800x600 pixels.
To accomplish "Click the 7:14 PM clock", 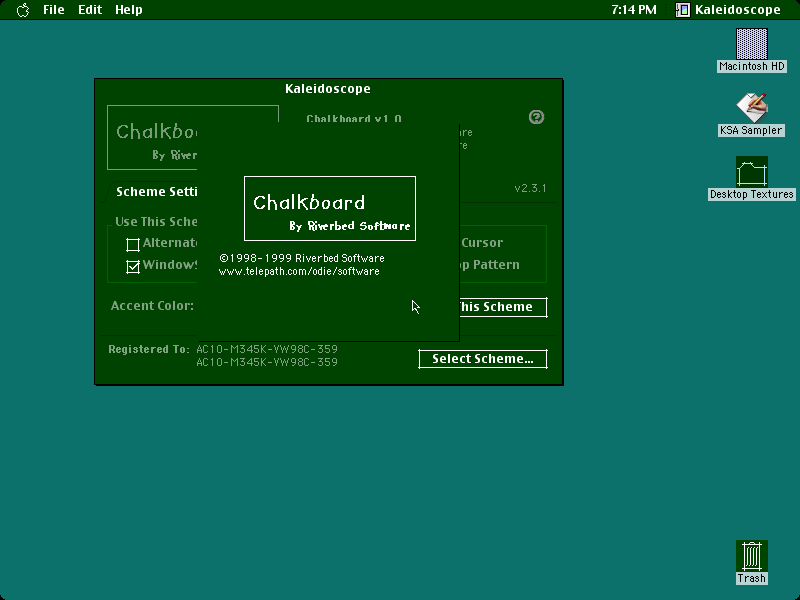I will 634,10.
